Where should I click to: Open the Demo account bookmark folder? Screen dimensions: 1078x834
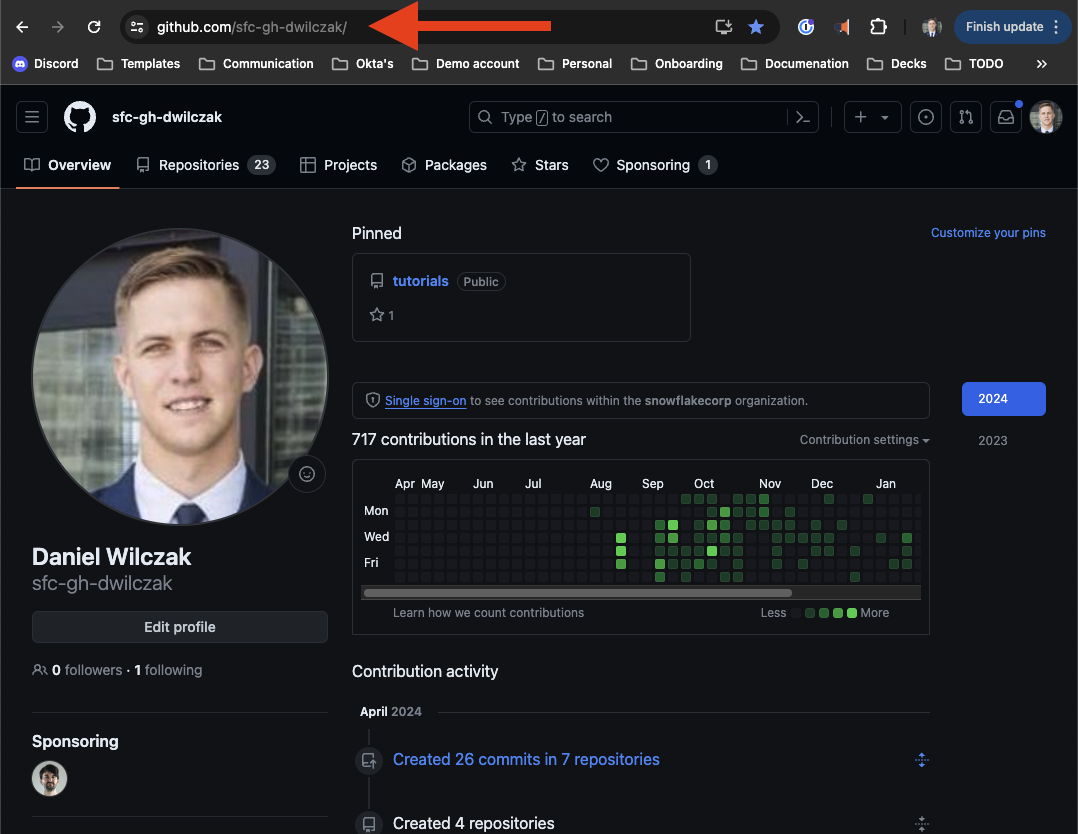tap(466, 64)
